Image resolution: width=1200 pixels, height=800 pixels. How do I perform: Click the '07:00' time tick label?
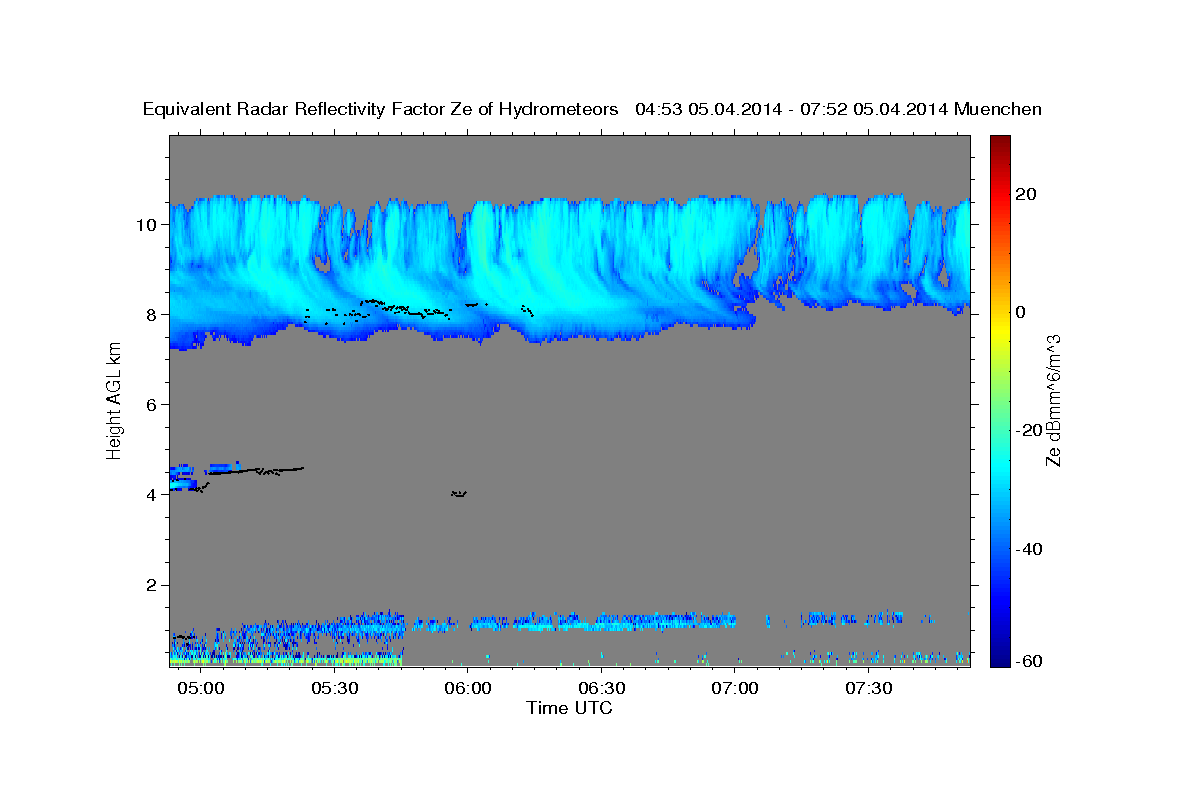(x=735, y=689)
